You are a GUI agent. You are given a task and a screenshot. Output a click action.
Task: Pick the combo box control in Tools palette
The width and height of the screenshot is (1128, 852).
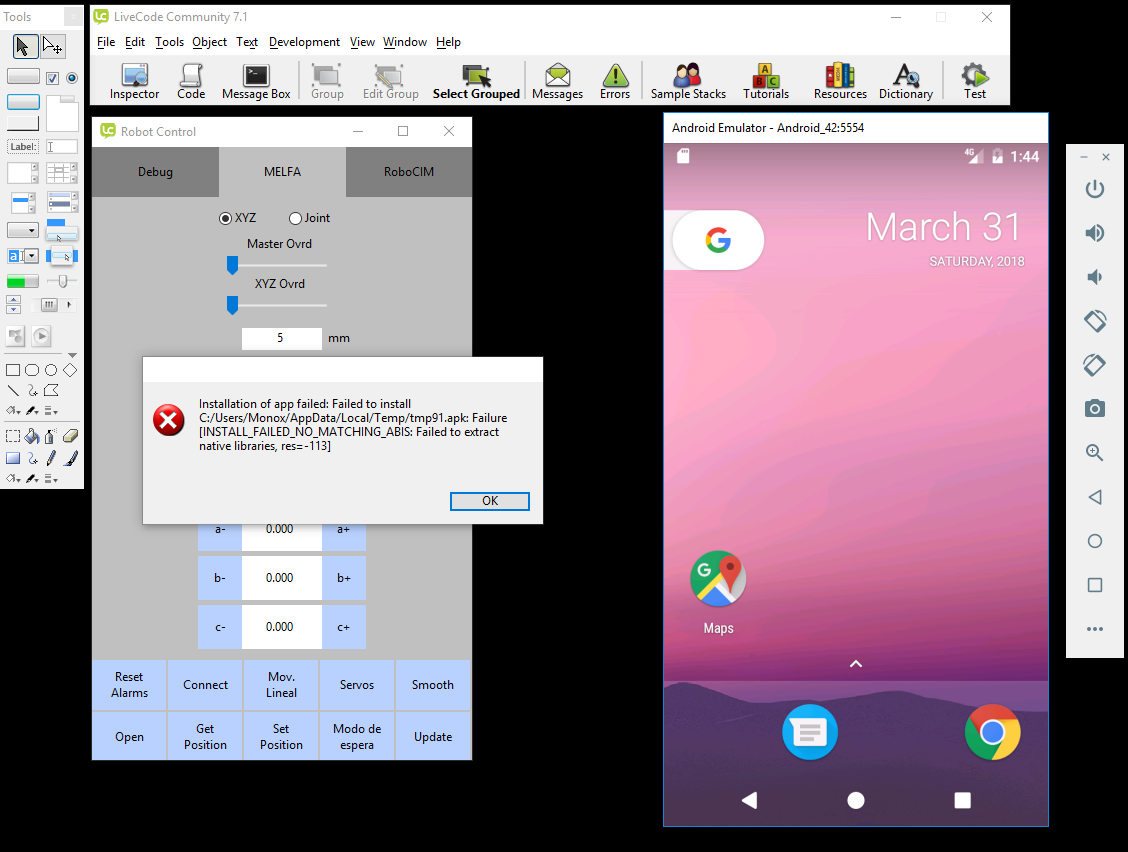[x=22, y=255]
